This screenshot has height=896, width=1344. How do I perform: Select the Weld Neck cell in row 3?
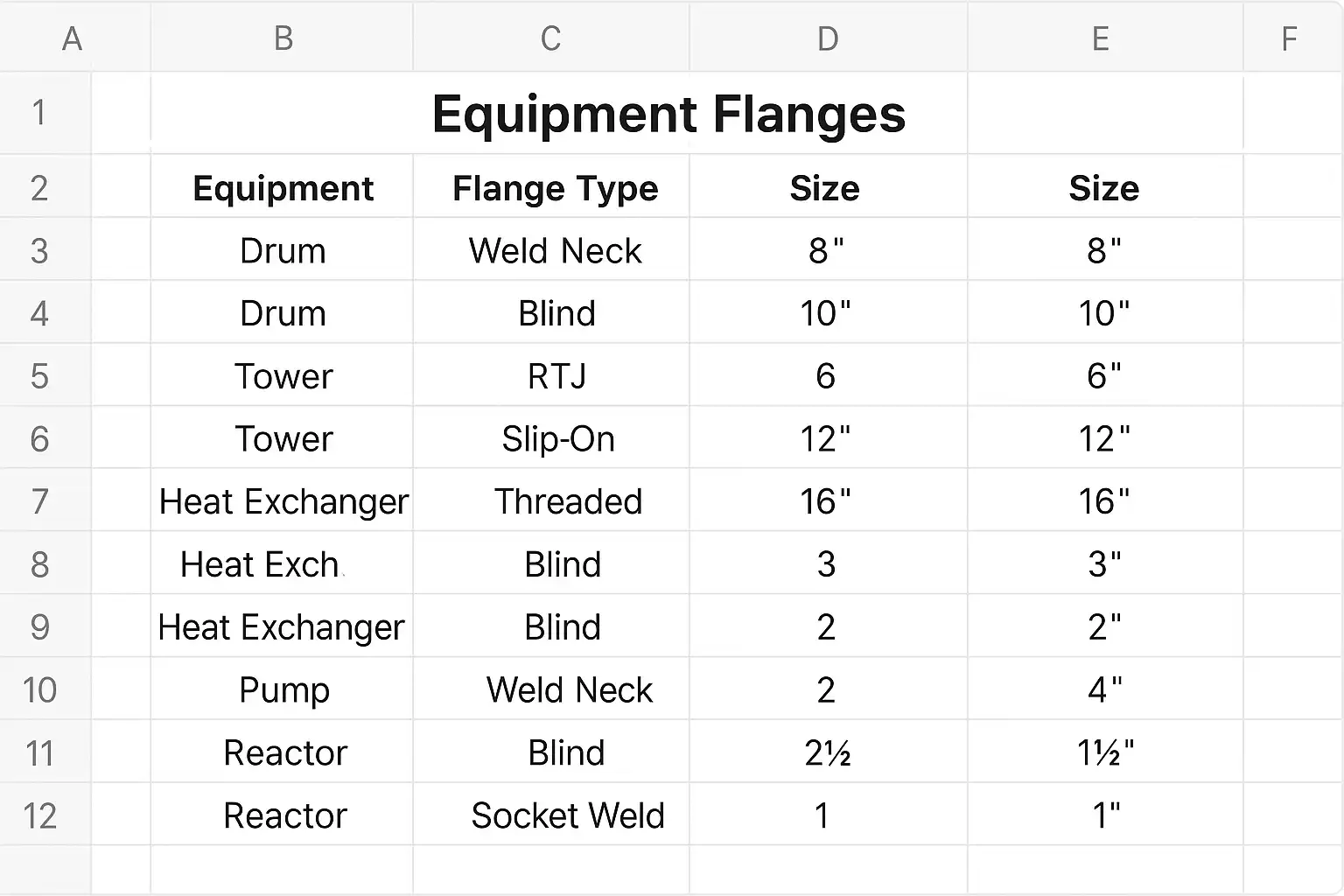(x=551, y=250)
